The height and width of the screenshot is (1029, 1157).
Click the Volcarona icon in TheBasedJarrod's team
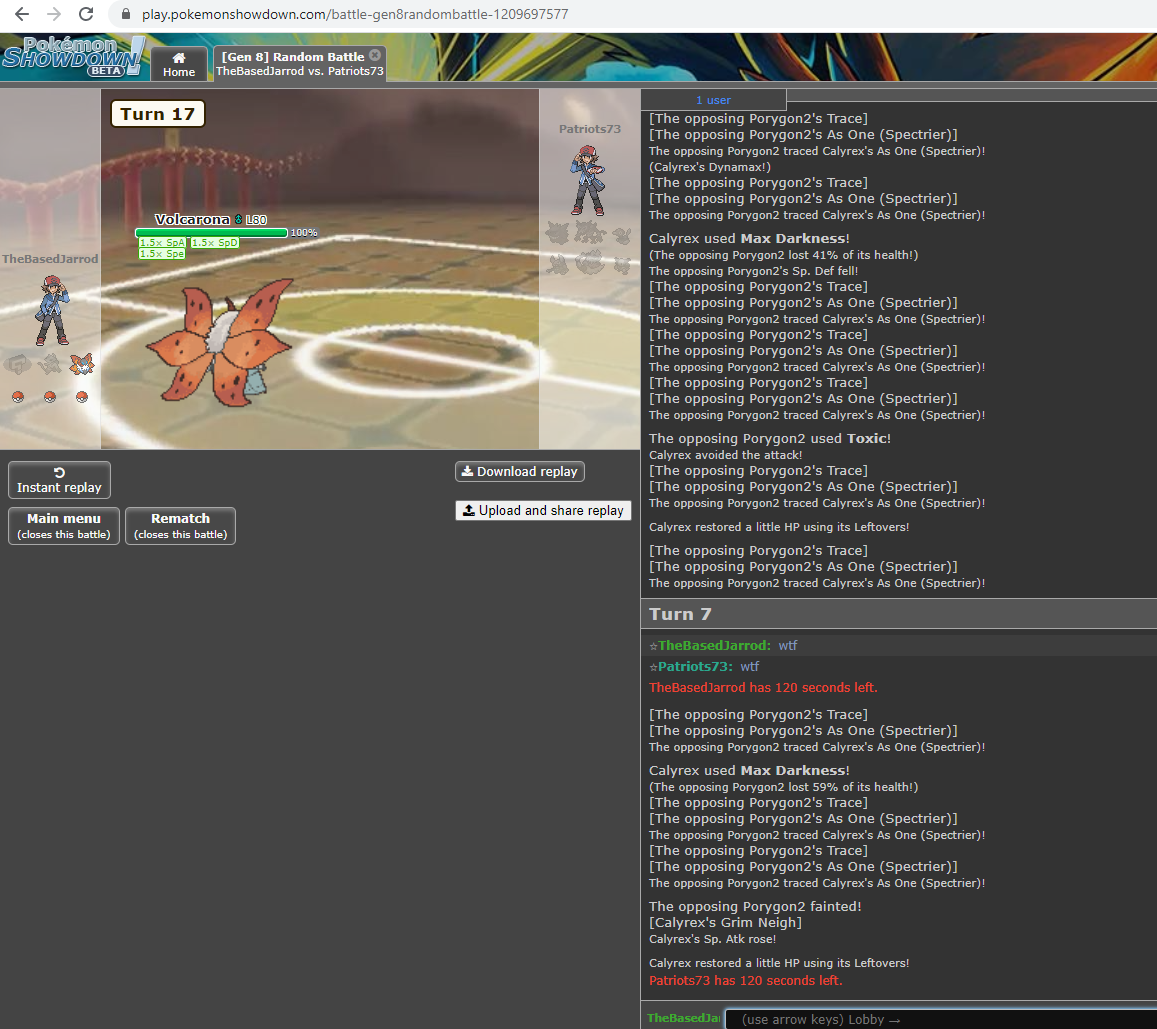pos(81,365)
